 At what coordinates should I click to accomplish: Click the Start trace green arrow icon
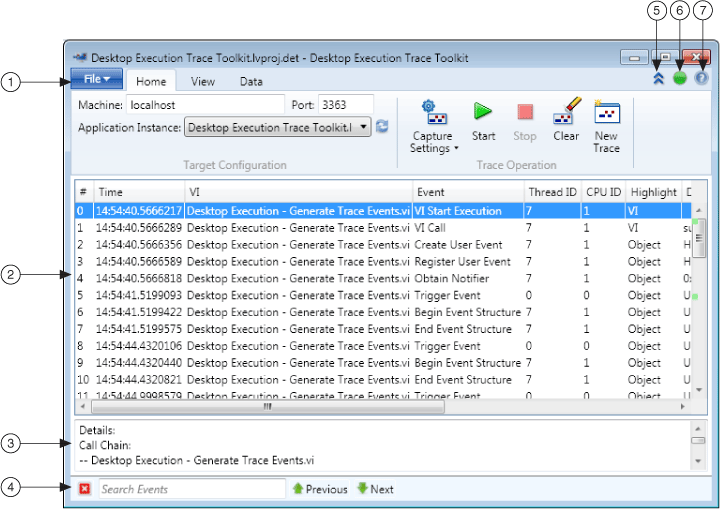[x=483, y=112]
